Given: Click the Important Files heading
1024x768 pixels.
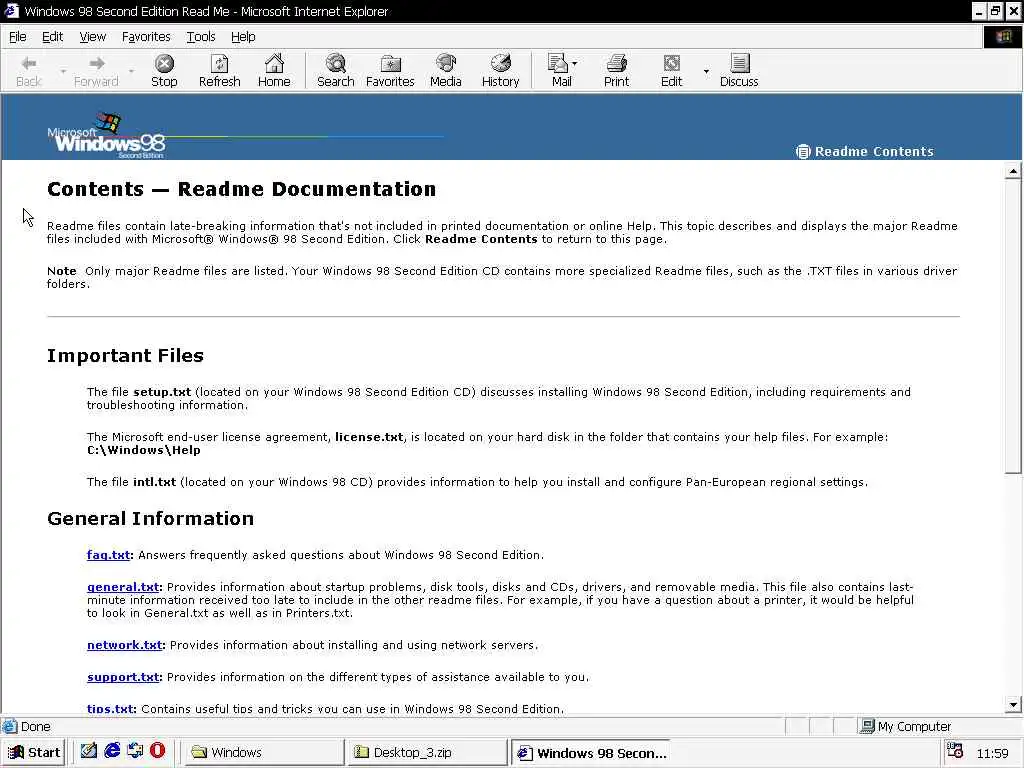Looking at the screenshot, I should (x=125, y=355).
